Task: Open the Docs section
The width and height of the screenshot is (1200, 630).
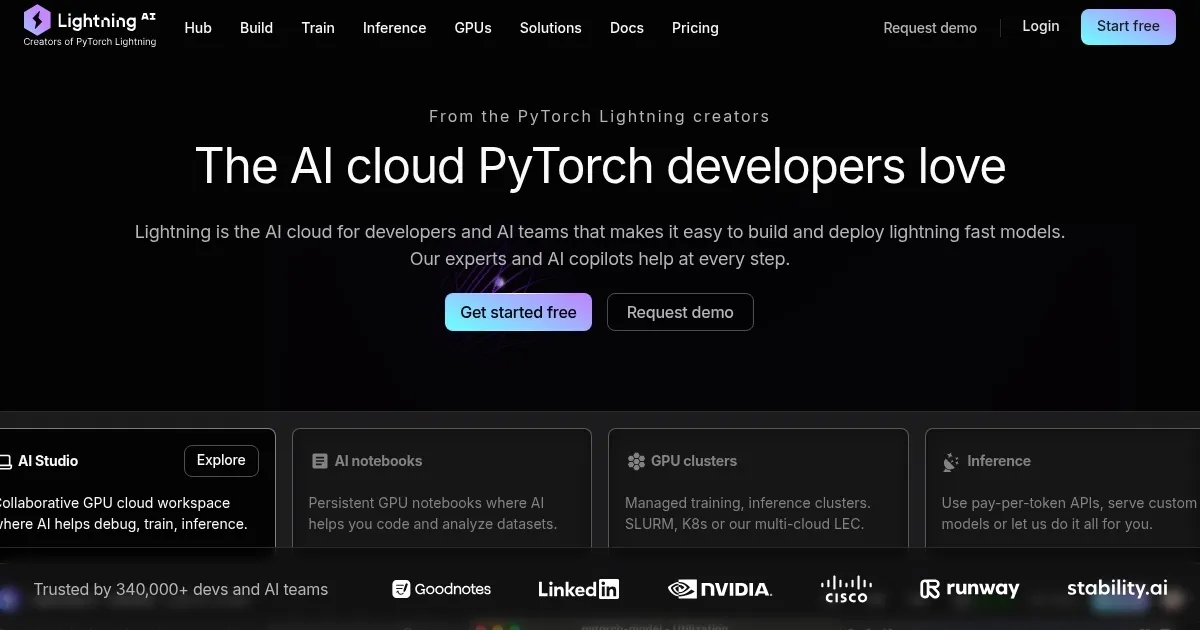Action: [627, 28]
